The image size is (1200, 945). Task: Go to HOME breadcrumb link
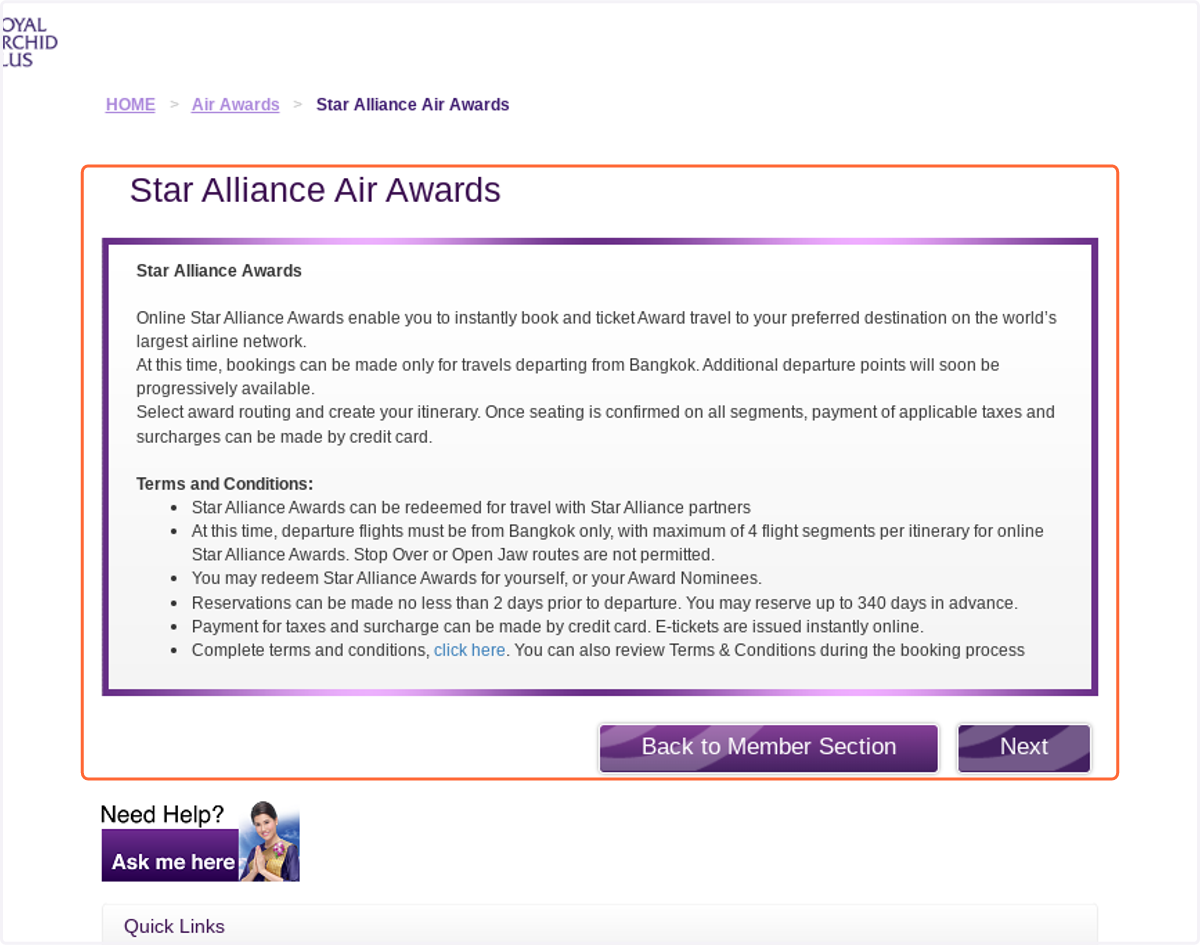tap(130, 105)
